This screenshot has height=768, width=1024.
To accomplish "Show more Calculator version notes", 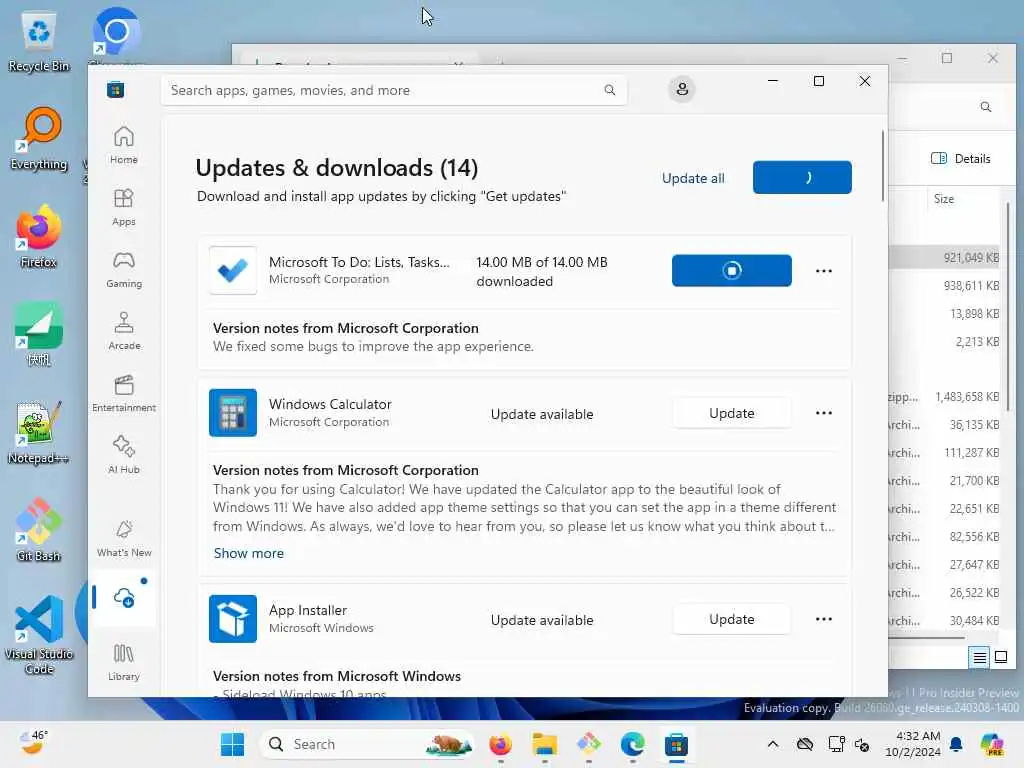I will coord(249,553).
